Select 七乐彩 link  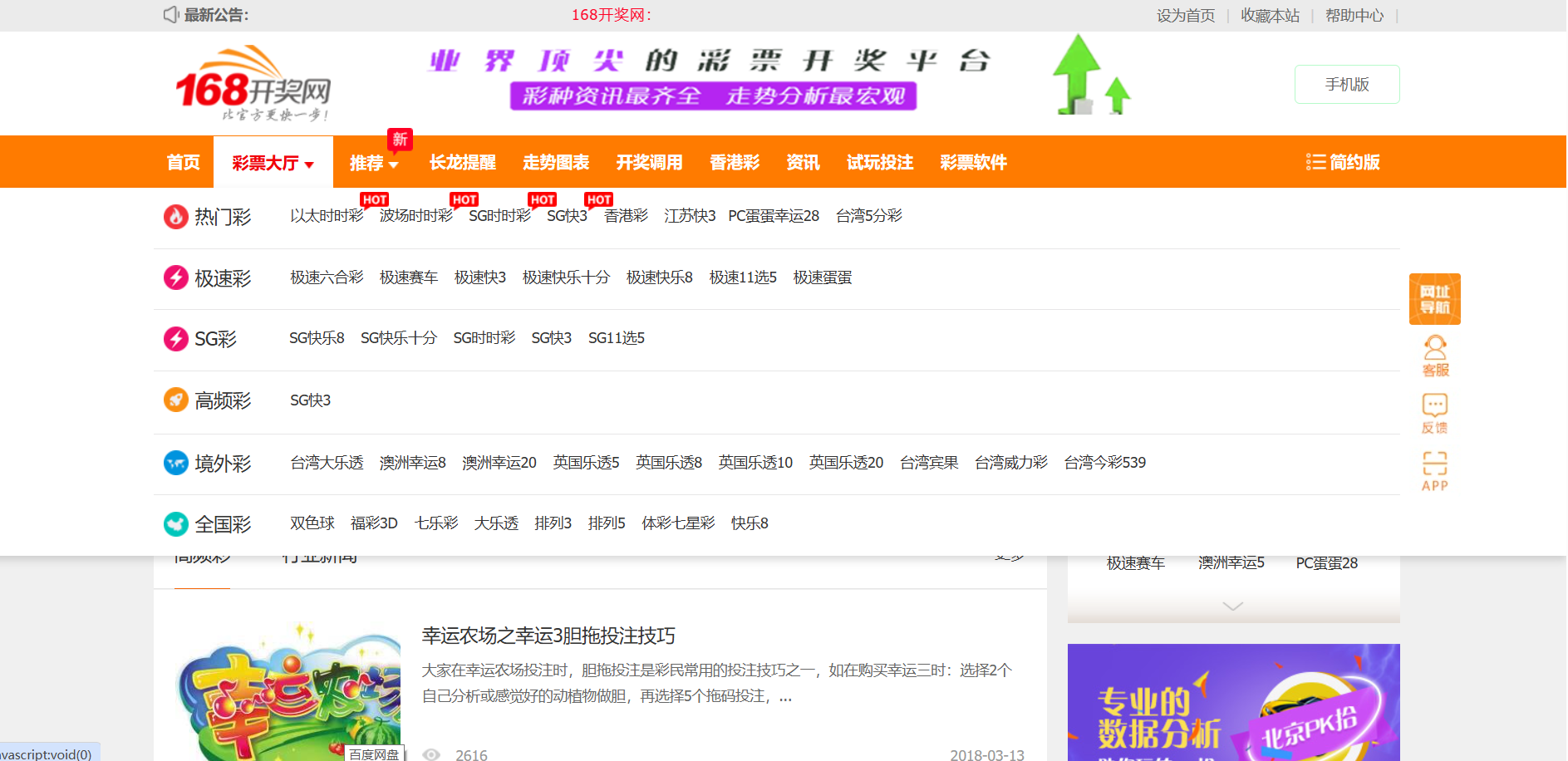(436, 523)
